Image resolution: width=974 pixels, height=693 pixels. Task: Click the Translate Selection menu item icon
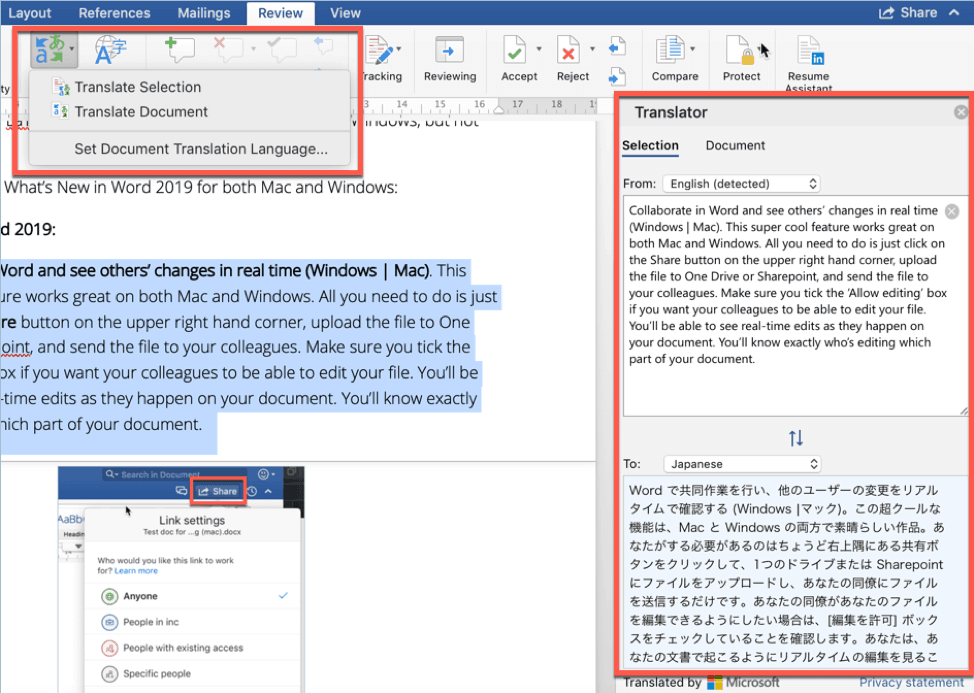click(60, 87)
